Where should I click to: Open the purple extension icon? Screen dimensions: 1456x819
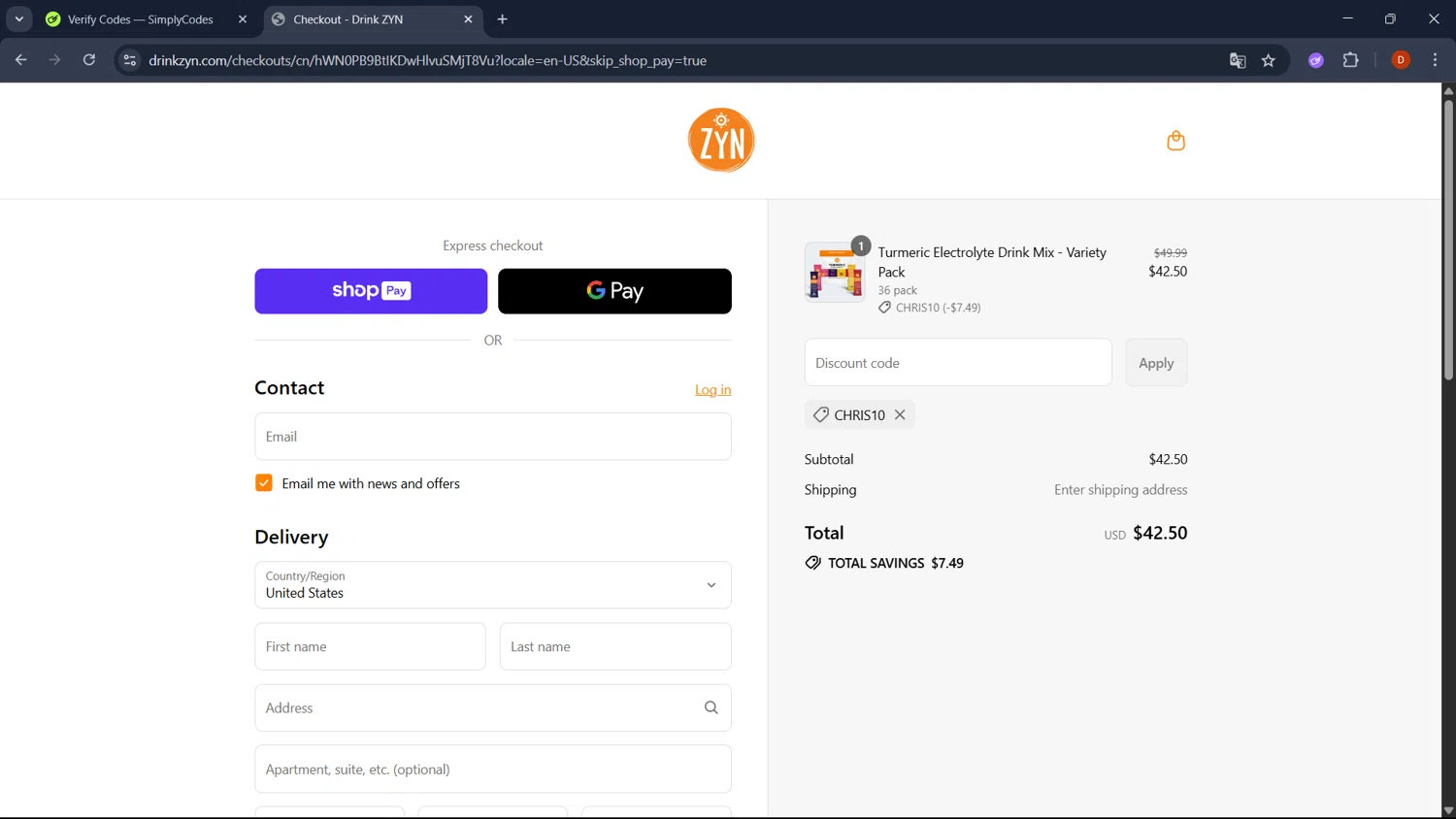(x=1316, y=60)
